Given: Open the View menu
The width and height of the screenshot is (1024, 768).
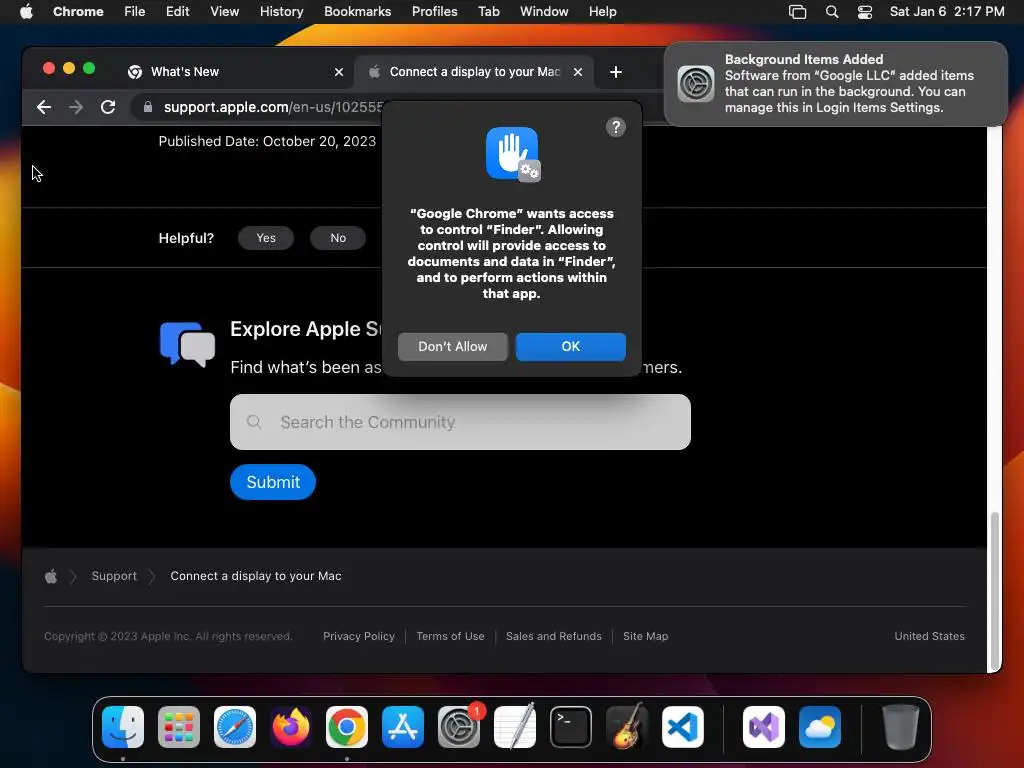Looking at the screenshot, I should 225,12.
